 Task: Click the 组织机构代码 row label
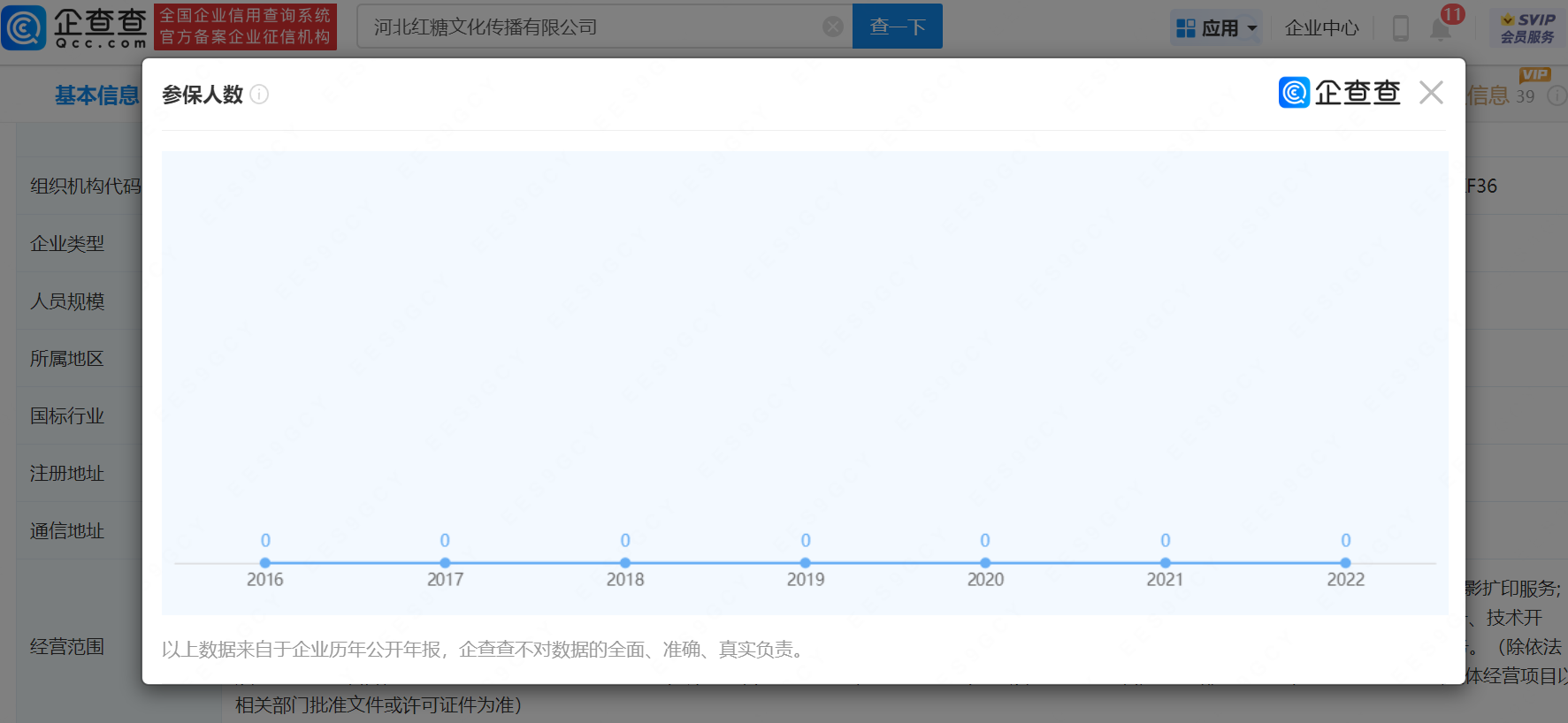point(85,186)
